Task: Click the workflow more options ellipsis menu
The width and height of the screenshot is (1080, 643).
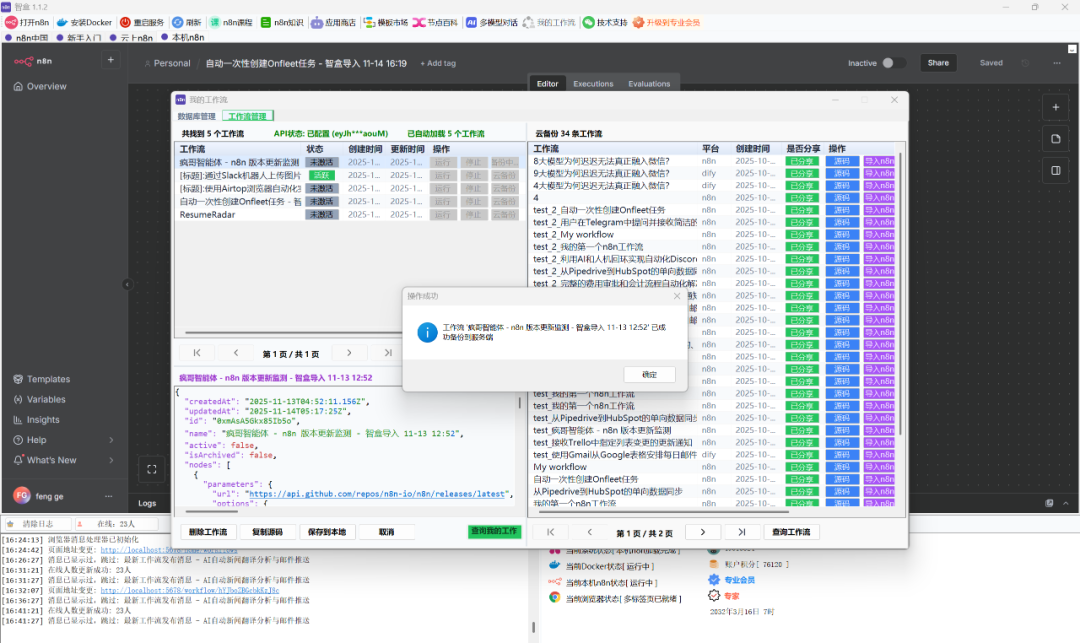Action: tap(1057, 63)
